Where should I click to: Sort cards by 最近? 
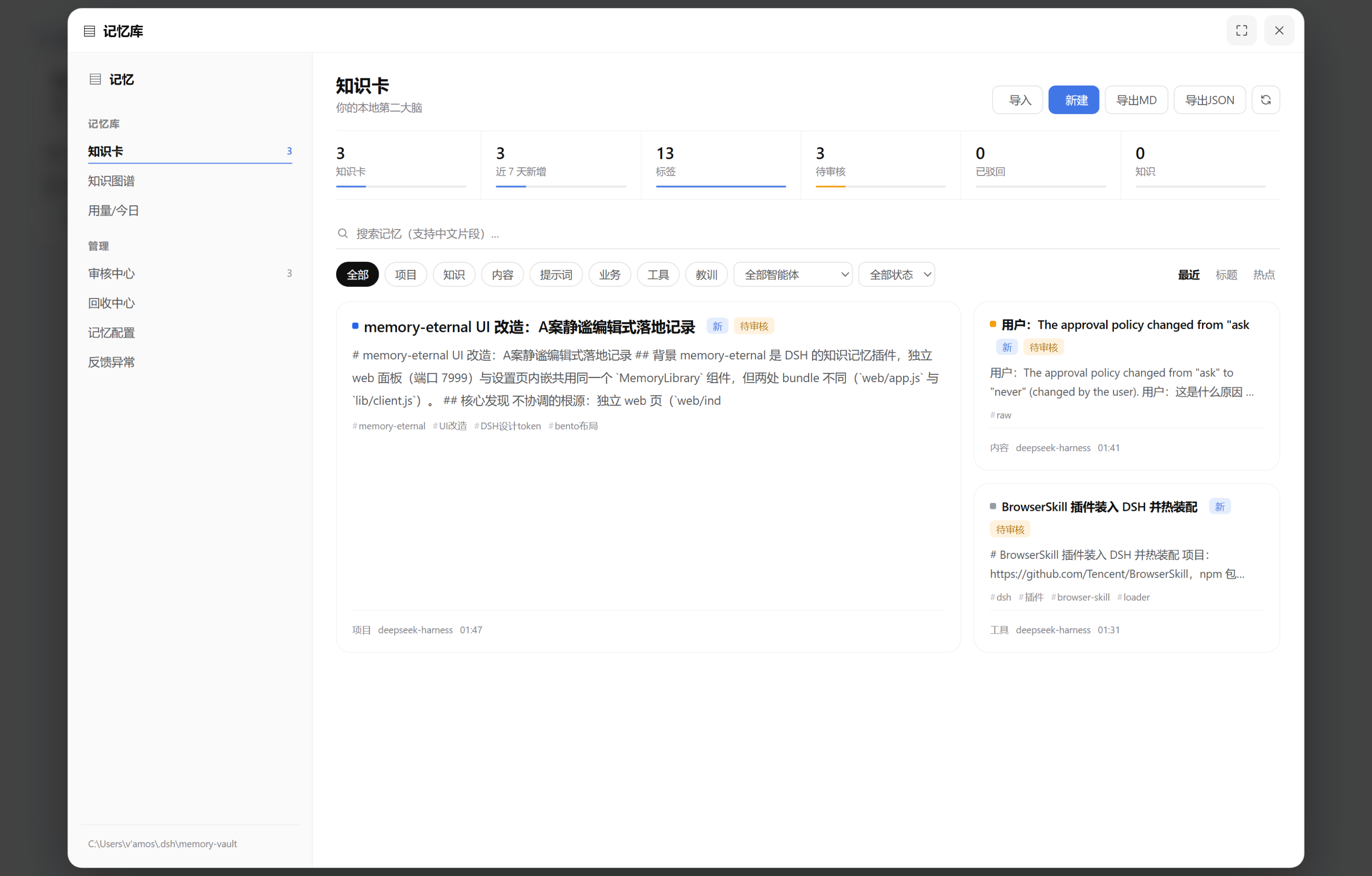tap(1189, 275)
